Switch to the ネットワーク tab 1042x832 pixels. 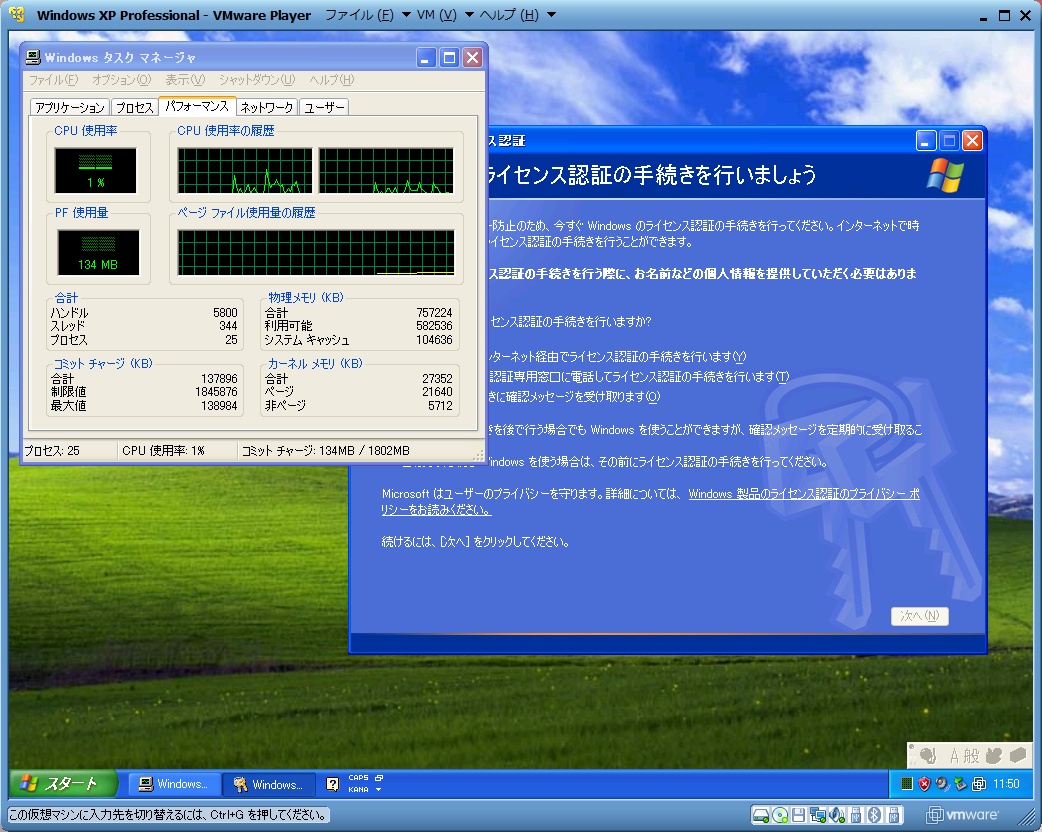point(266,108)
